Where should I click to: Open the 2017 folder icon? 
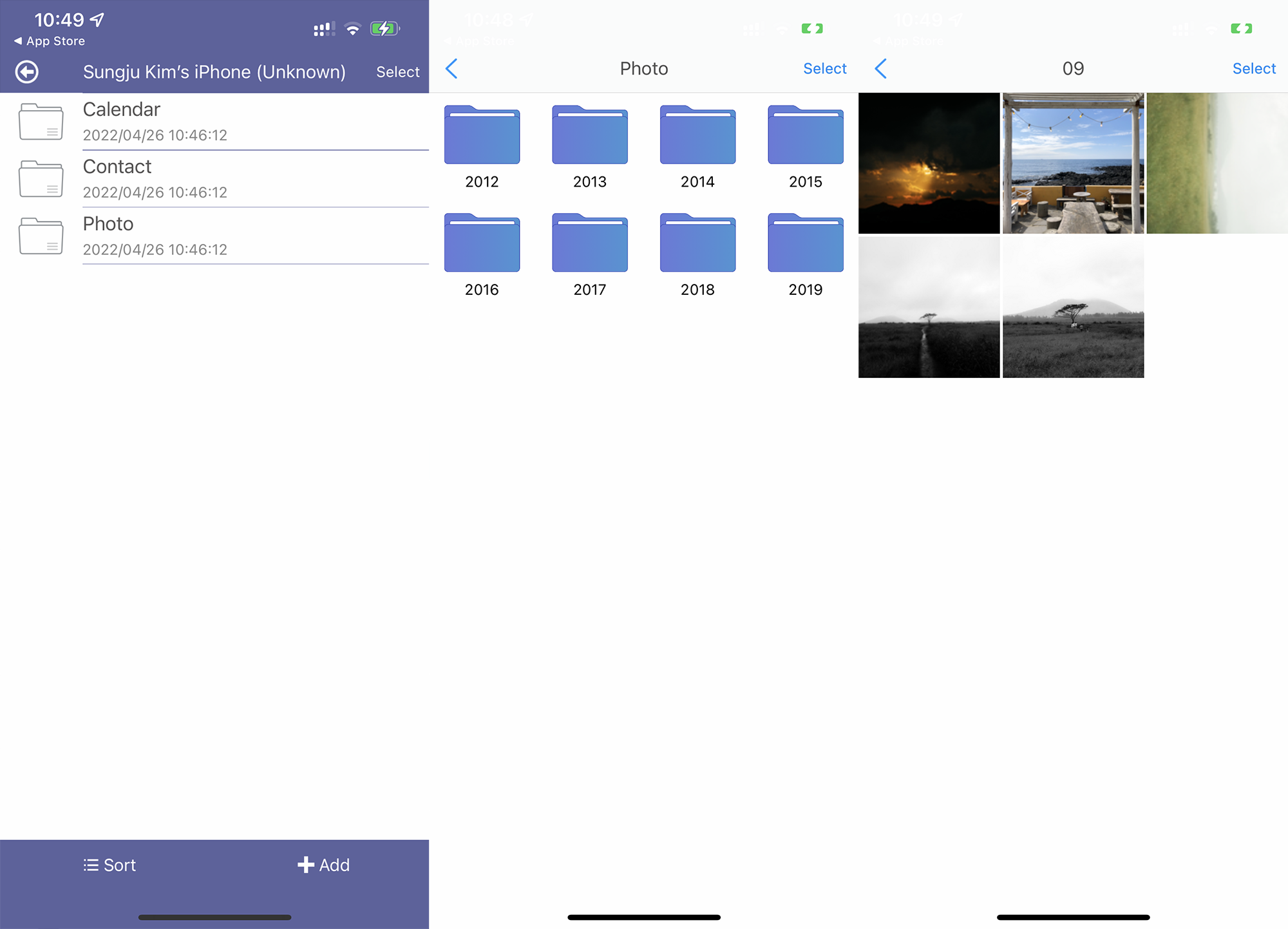tap(589, 243)
